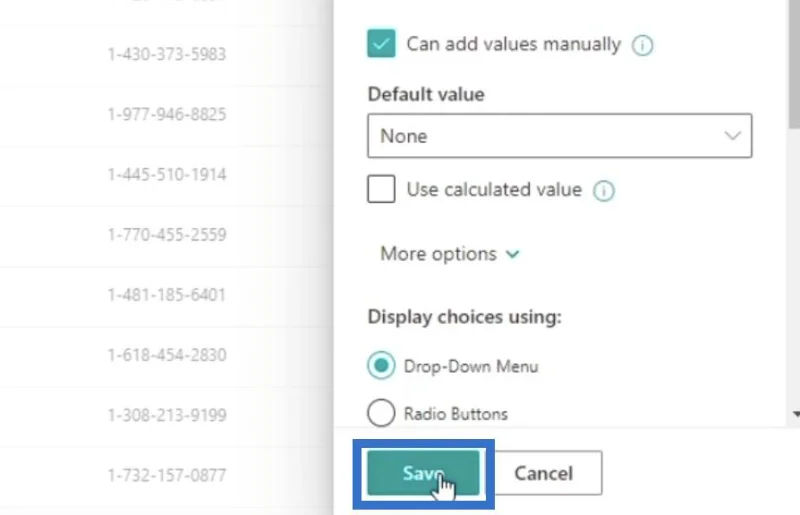The image size is (800, 515).
Task: Select phone number 1-770-455-2559
Action: [x=167, y=235]
